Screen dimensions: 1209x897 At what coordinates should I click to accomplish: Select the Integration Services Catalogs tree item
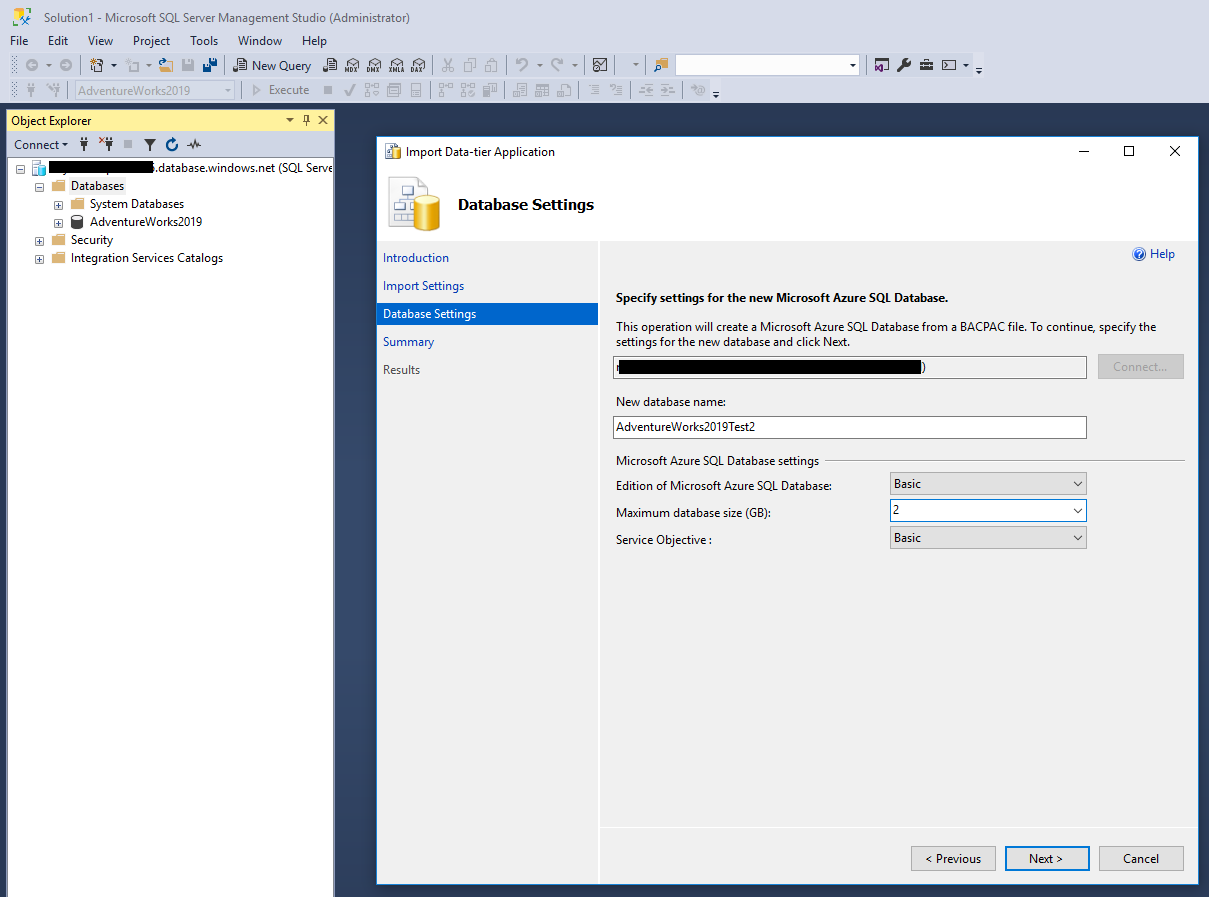point(147,258)
